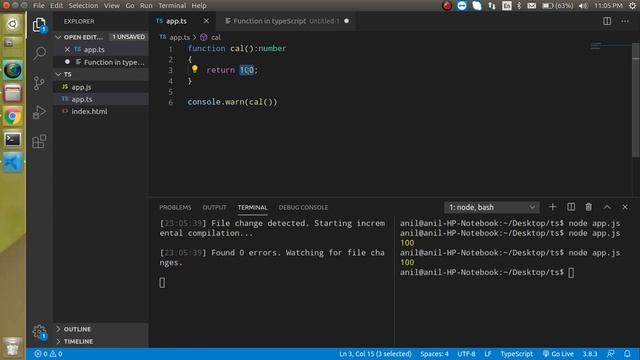Select app.ts in TS folder tree
This screenshot has width=640, height=360.
click(101, 99)
